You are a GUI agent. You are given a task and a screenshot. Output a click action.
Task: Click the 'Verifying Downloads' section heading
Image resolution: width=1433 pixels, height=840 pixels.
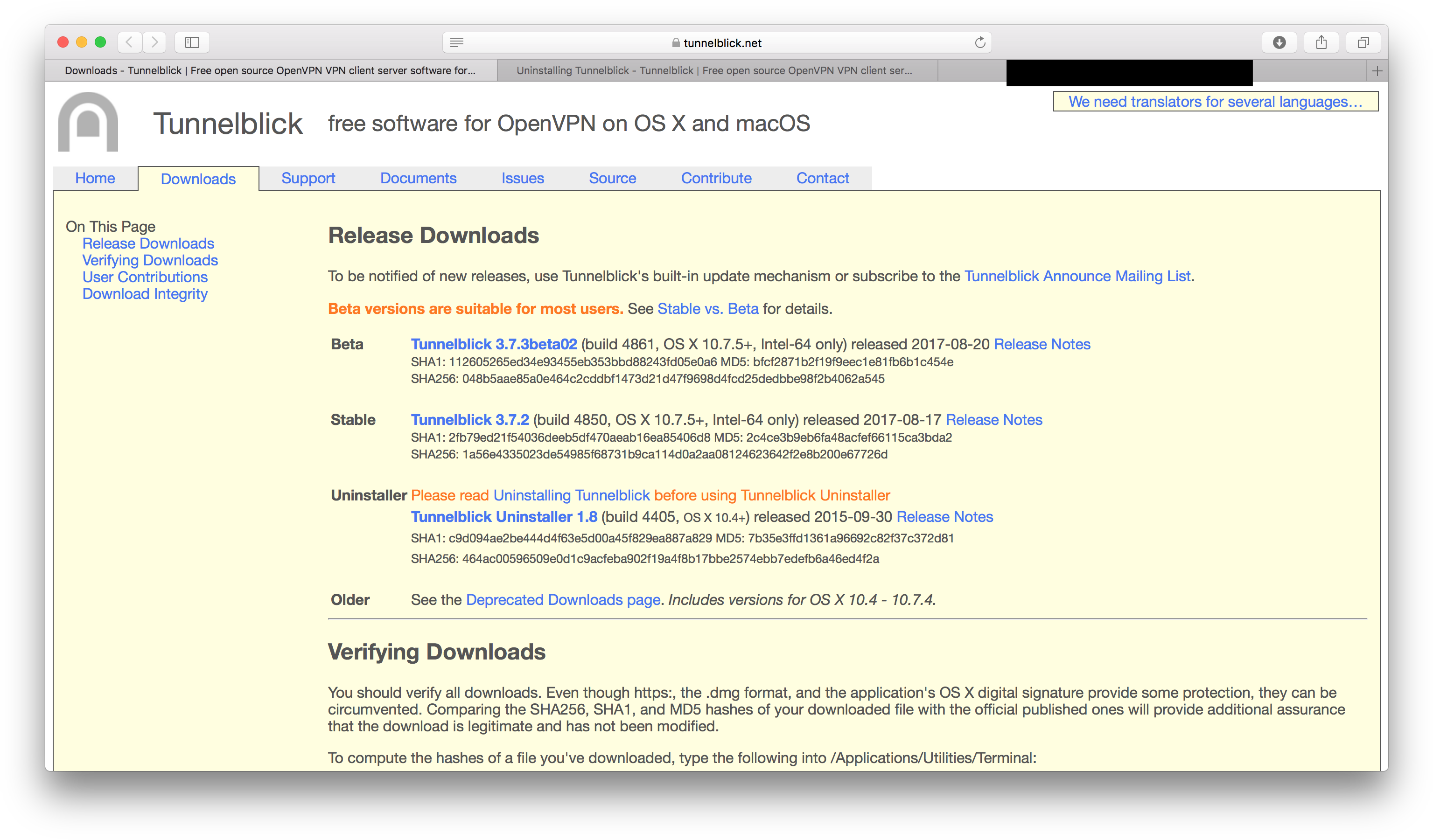pos(436,652)
